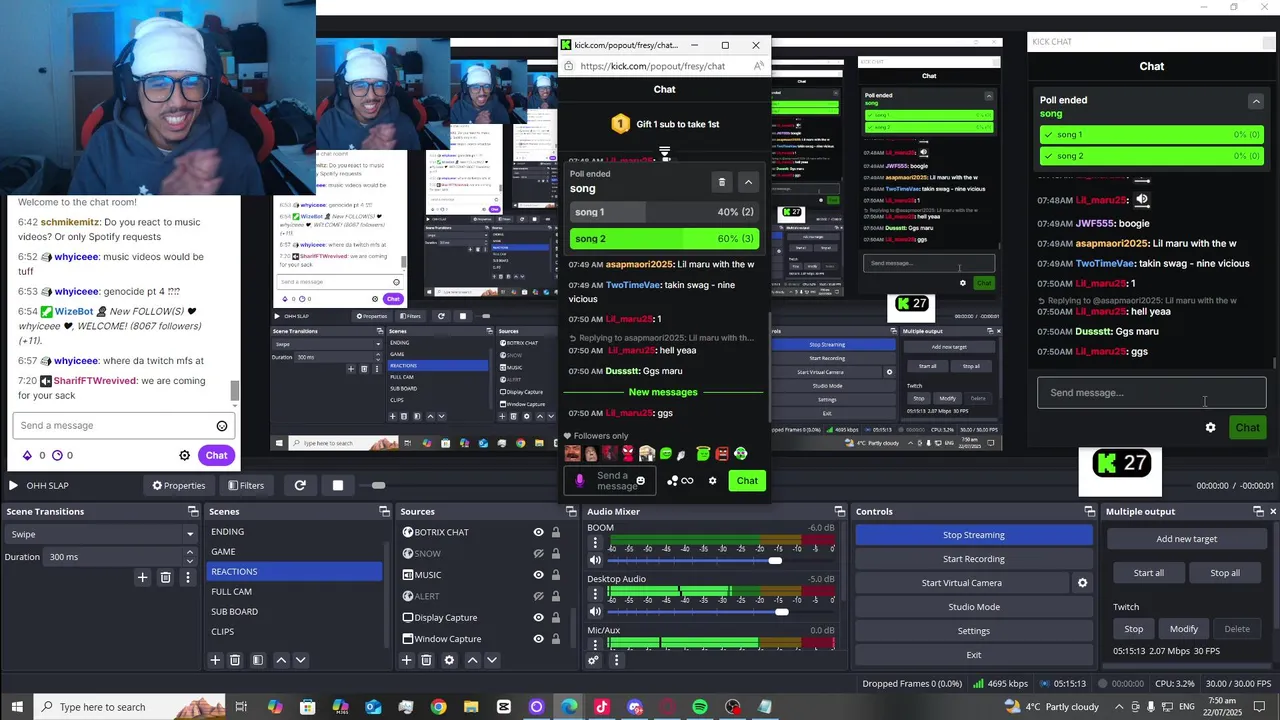1280x720 pixels.
Task: Select the FULL CAM scene
Action: (294, 592)
